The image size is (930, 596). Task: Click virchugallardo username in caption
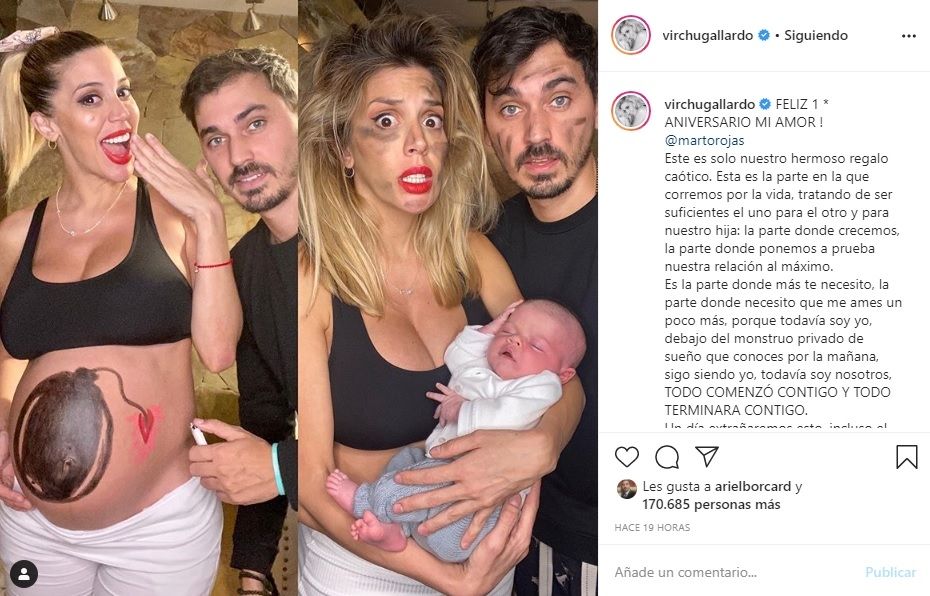point(709,104)
